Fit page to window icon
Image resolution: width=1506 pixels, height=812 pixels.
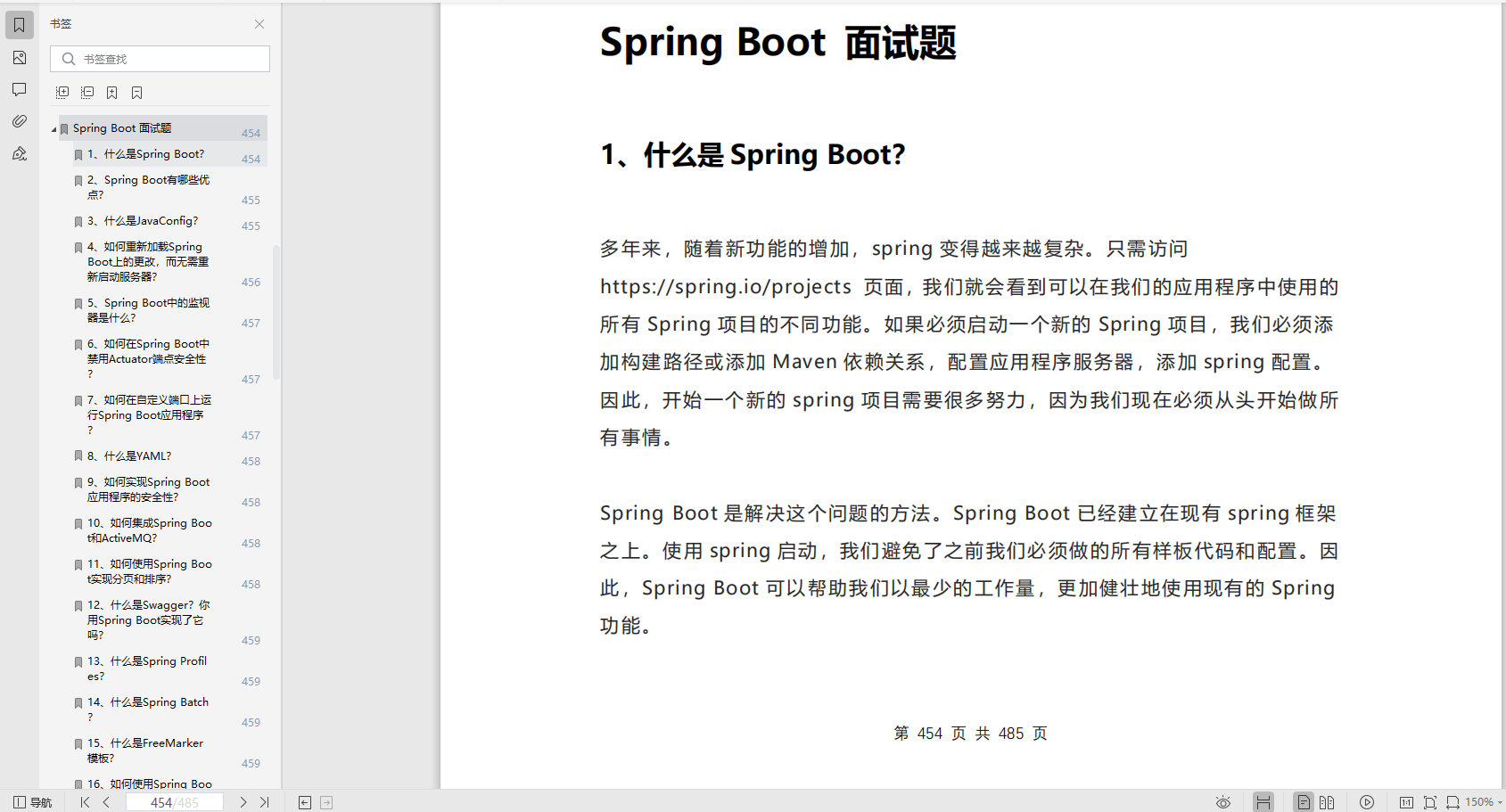click(1430, 802)
